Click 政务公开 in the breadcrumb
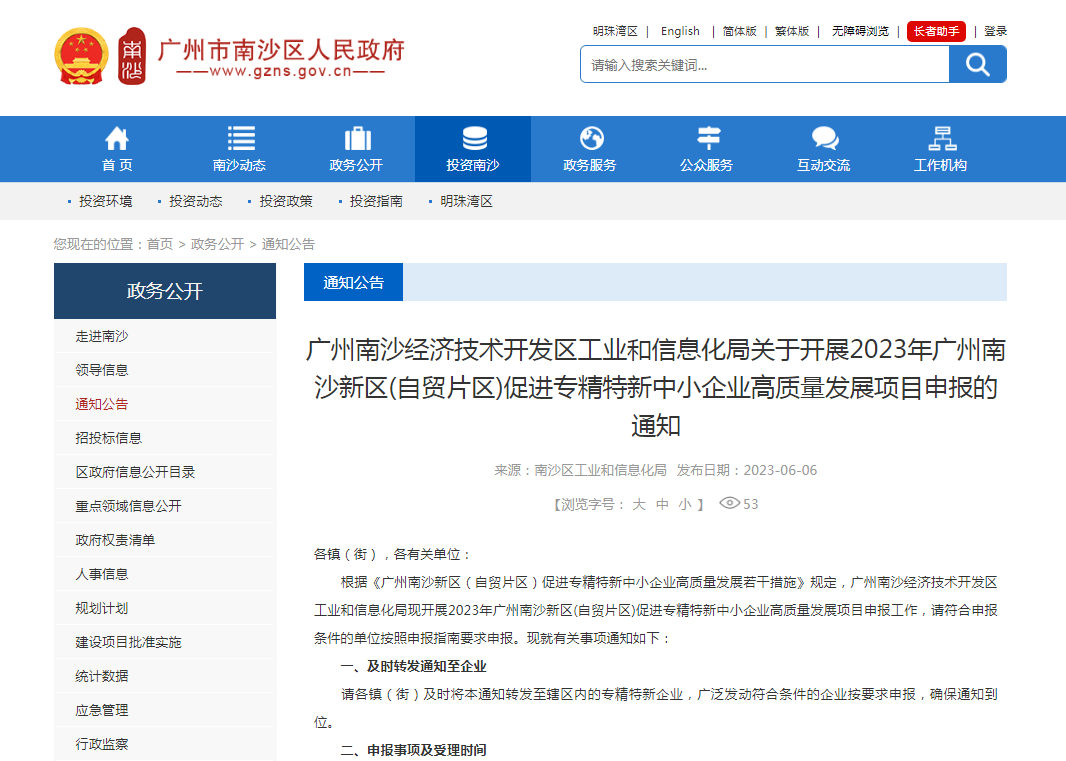Image resolution: width=1066 pixels, height=761 pixels. (x=218, y=244)
